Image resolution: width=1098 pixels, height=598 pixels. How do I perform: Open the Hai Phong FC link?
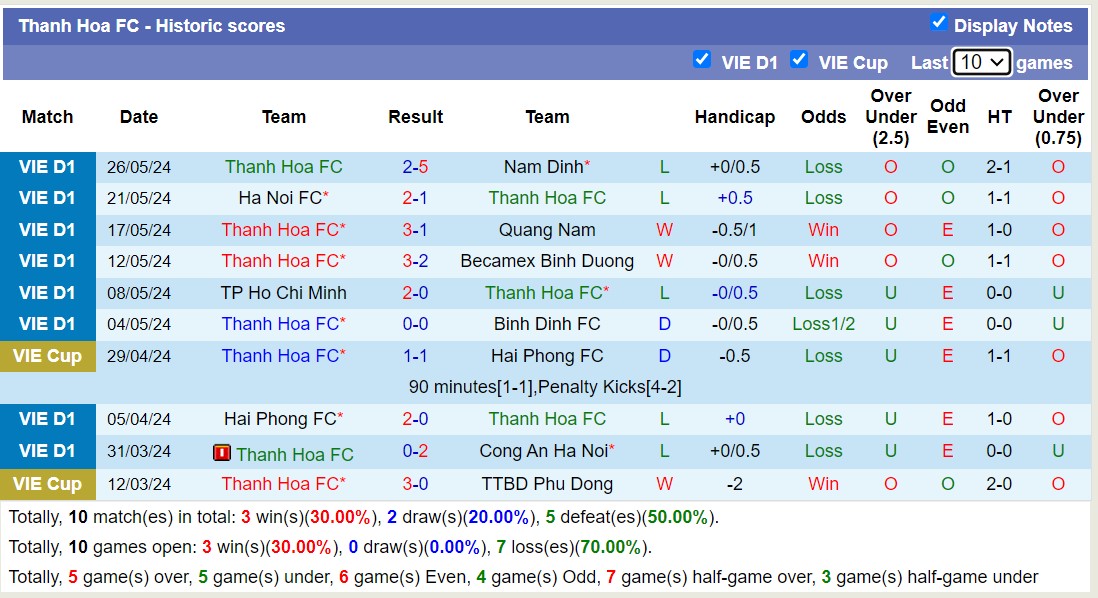coord(547,355)
